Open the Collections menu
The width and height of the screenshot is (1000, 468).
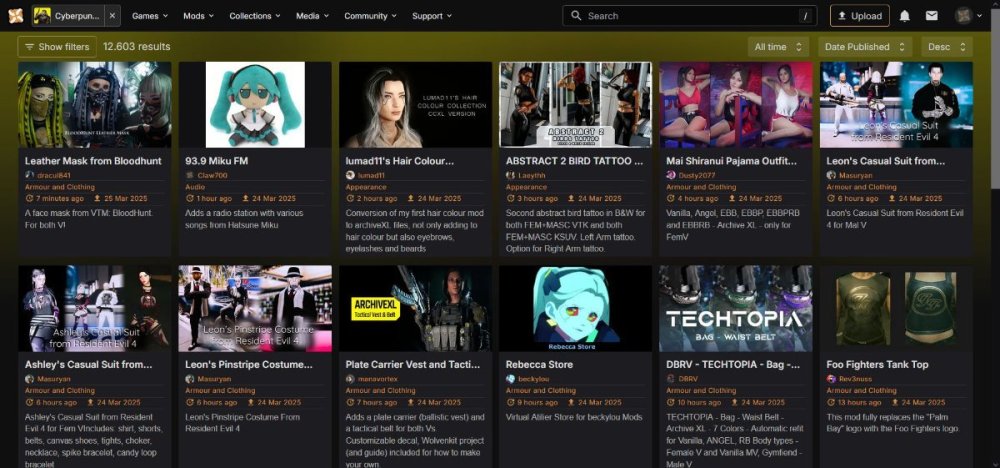[254, 16]
